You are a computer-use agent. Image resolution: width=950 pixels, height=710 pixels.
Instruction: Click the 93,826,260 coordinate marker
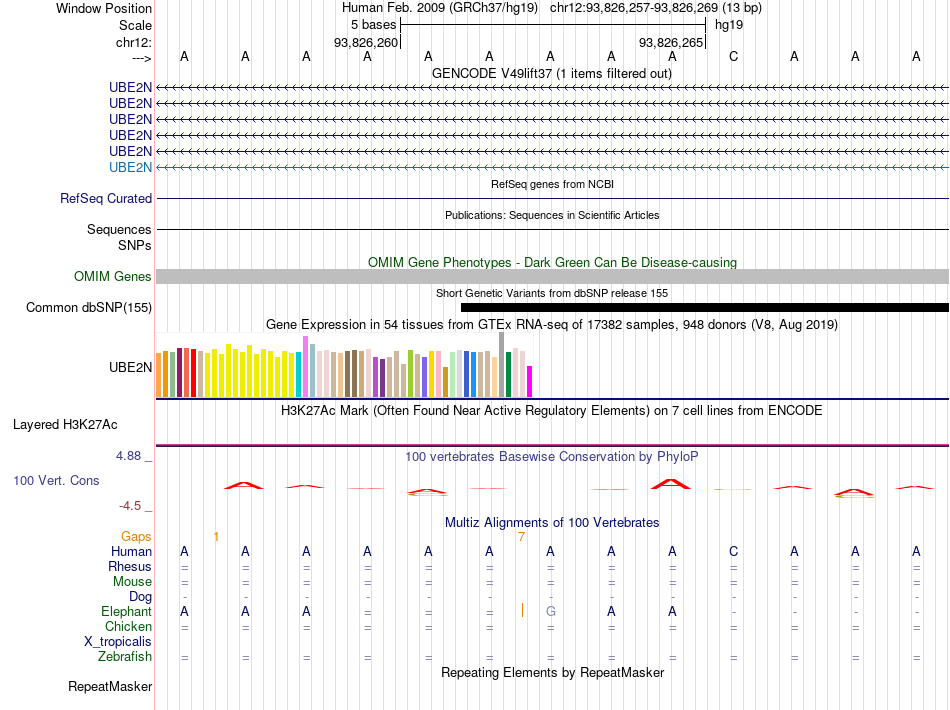pos(366,42)
